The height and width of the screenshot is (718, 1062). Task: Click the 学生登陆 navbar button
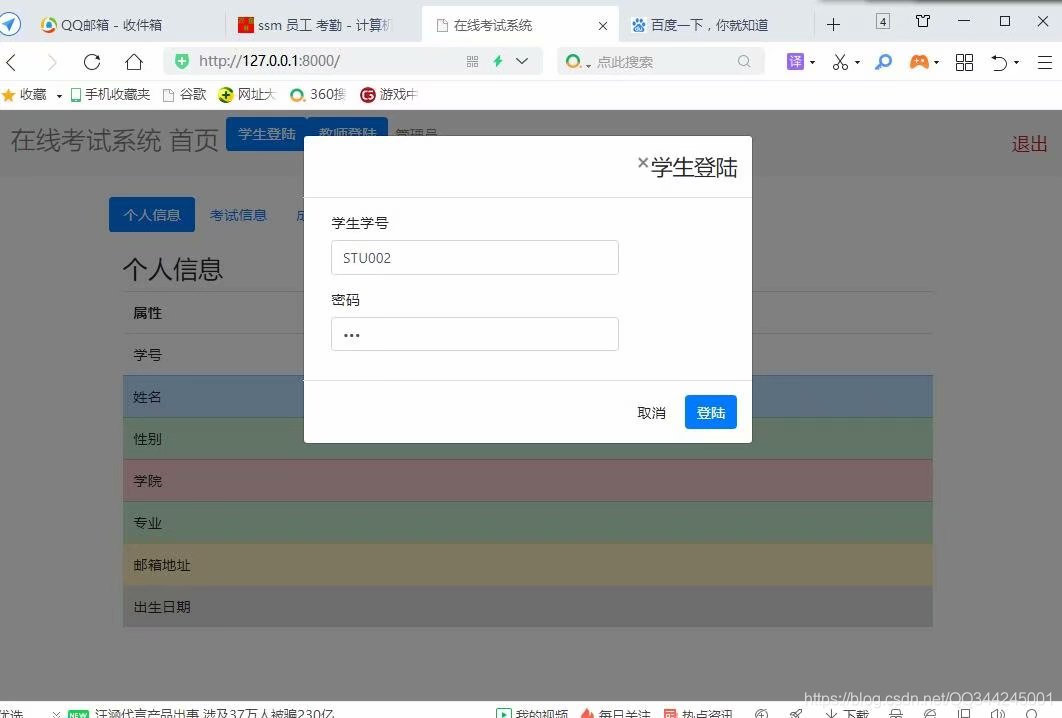click(x=266, y=134)
